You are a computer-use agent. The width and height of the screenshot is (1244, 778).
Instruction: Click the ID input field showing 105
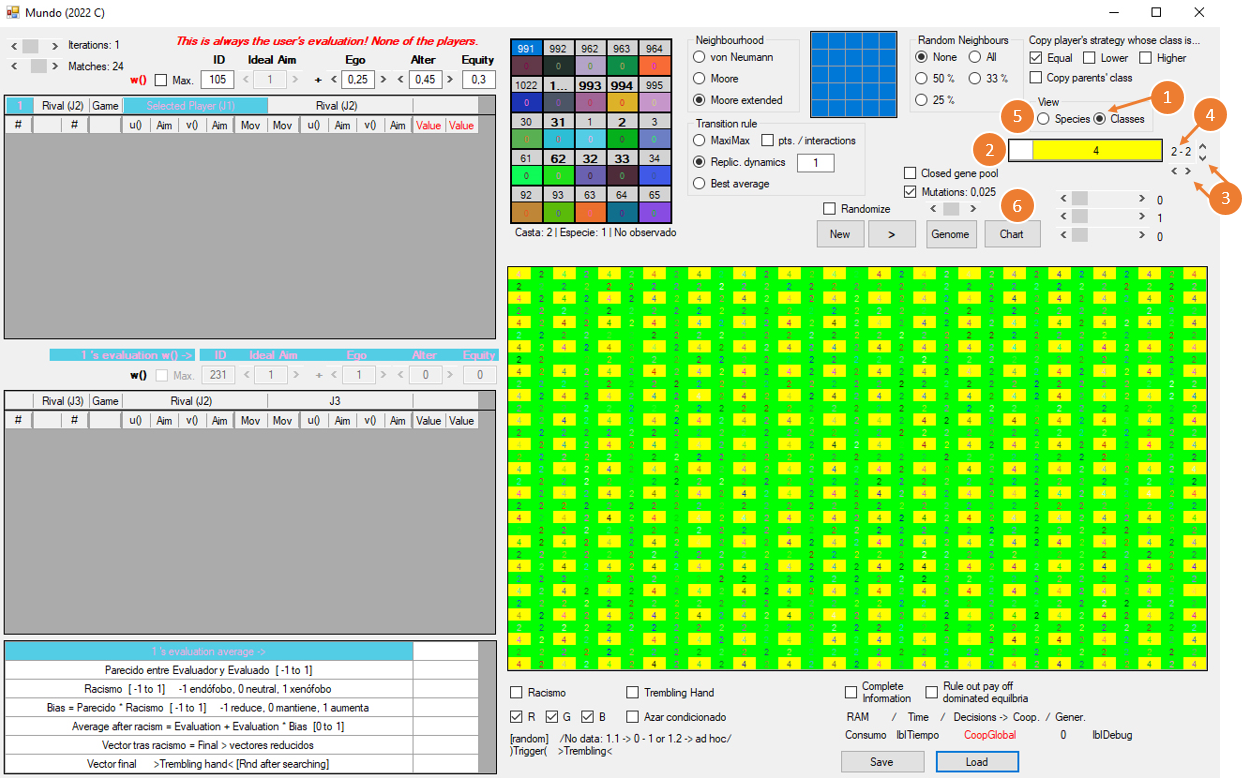217,80
